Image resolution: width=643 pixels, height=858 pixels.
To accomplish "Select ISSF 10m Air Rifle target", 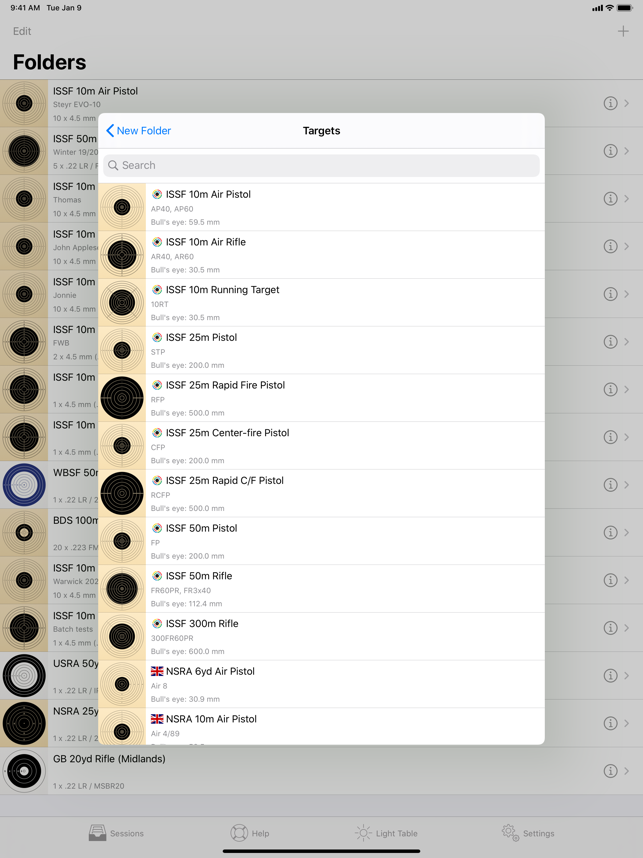I will (321, 255).
